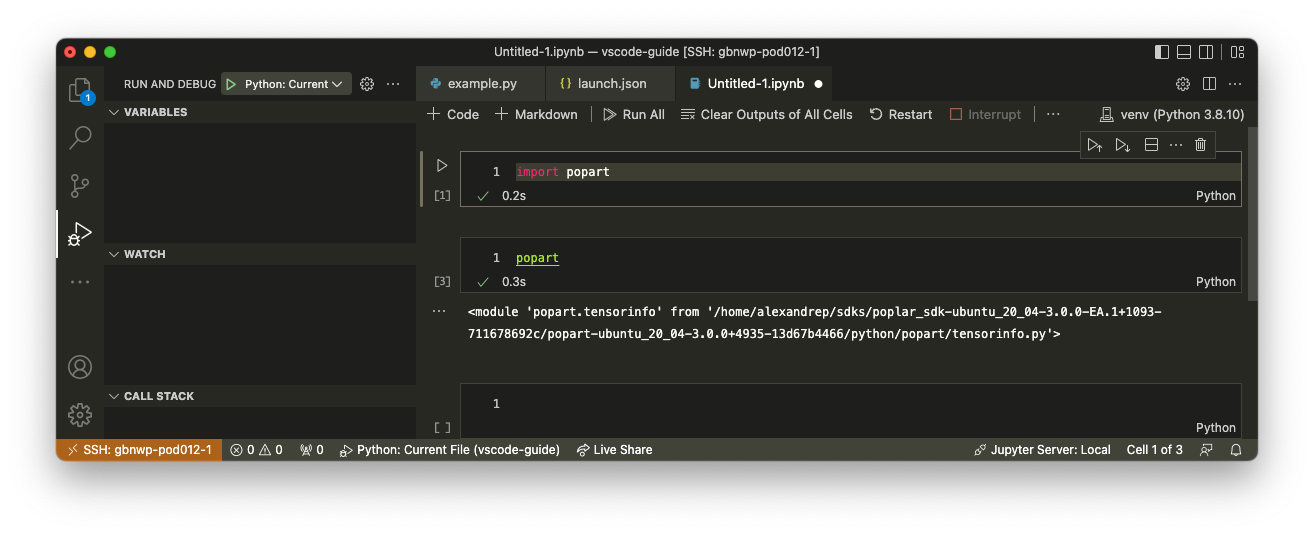
Task: Execute above cells icon in cell toolbar
Action: click(x=1095, y=145)
